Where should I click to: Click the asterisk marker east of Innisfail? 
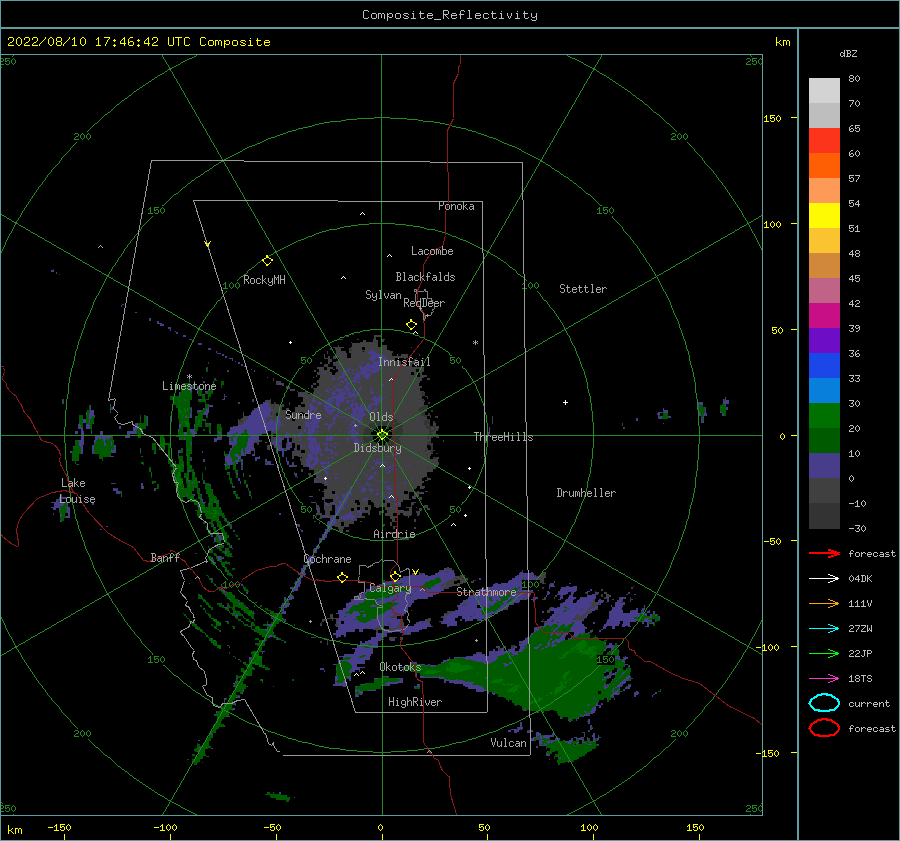pos(475,343)
